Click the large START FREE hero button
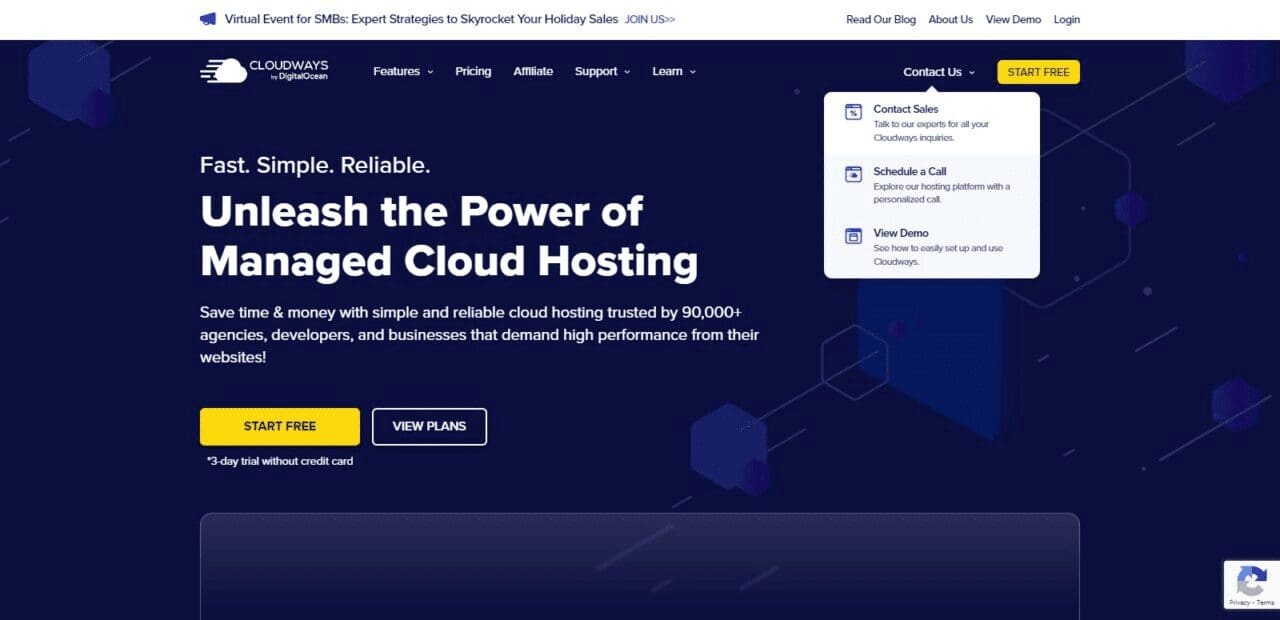Viewport: 1280px width, 620px height. (x=280, y=426)
